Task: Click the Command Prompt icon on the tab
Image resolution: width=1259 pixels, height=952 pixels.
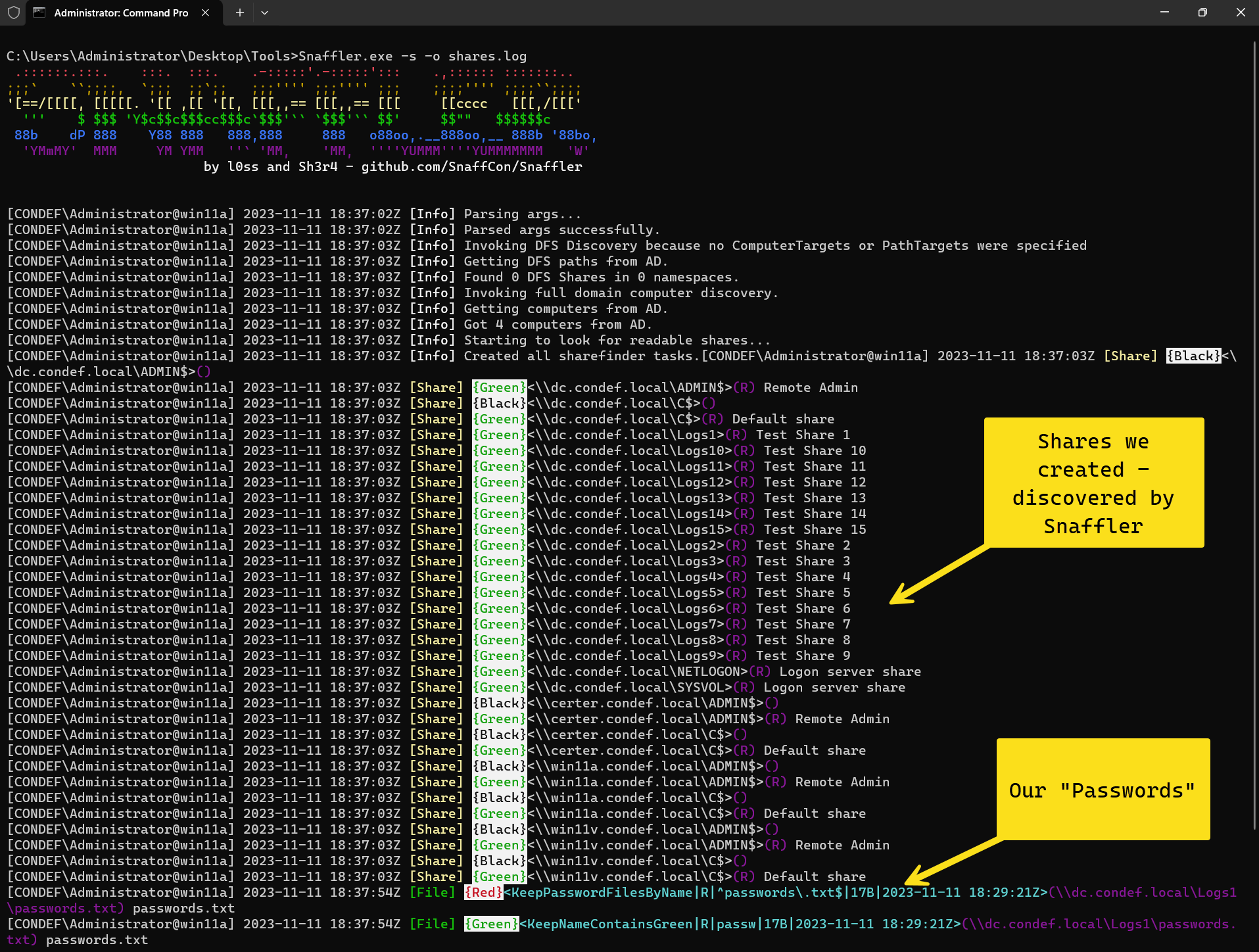Action: click(39, 12)
